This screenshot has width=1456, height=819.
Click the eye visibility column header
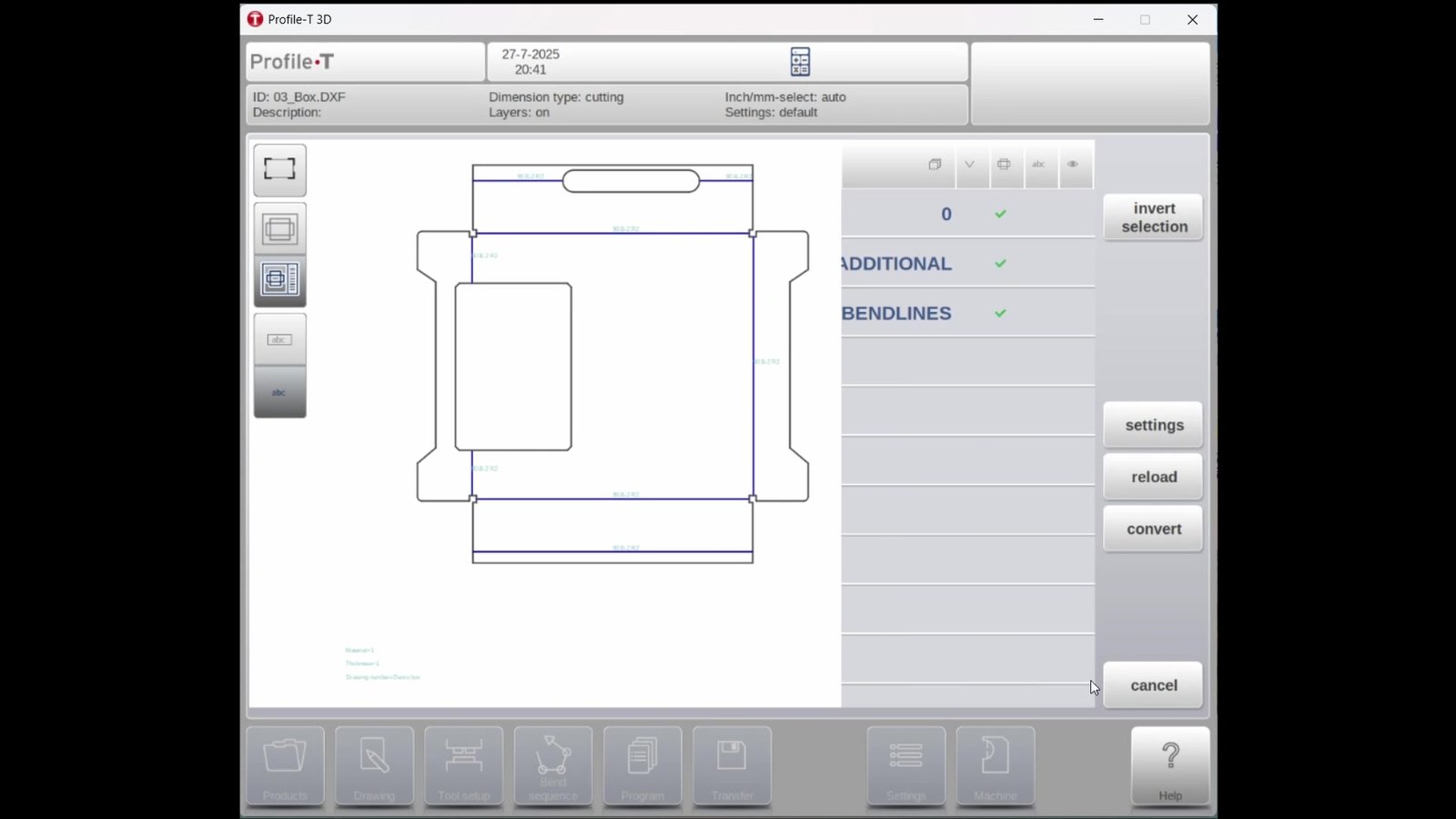pyautogui.click(x=1073, y=165)
